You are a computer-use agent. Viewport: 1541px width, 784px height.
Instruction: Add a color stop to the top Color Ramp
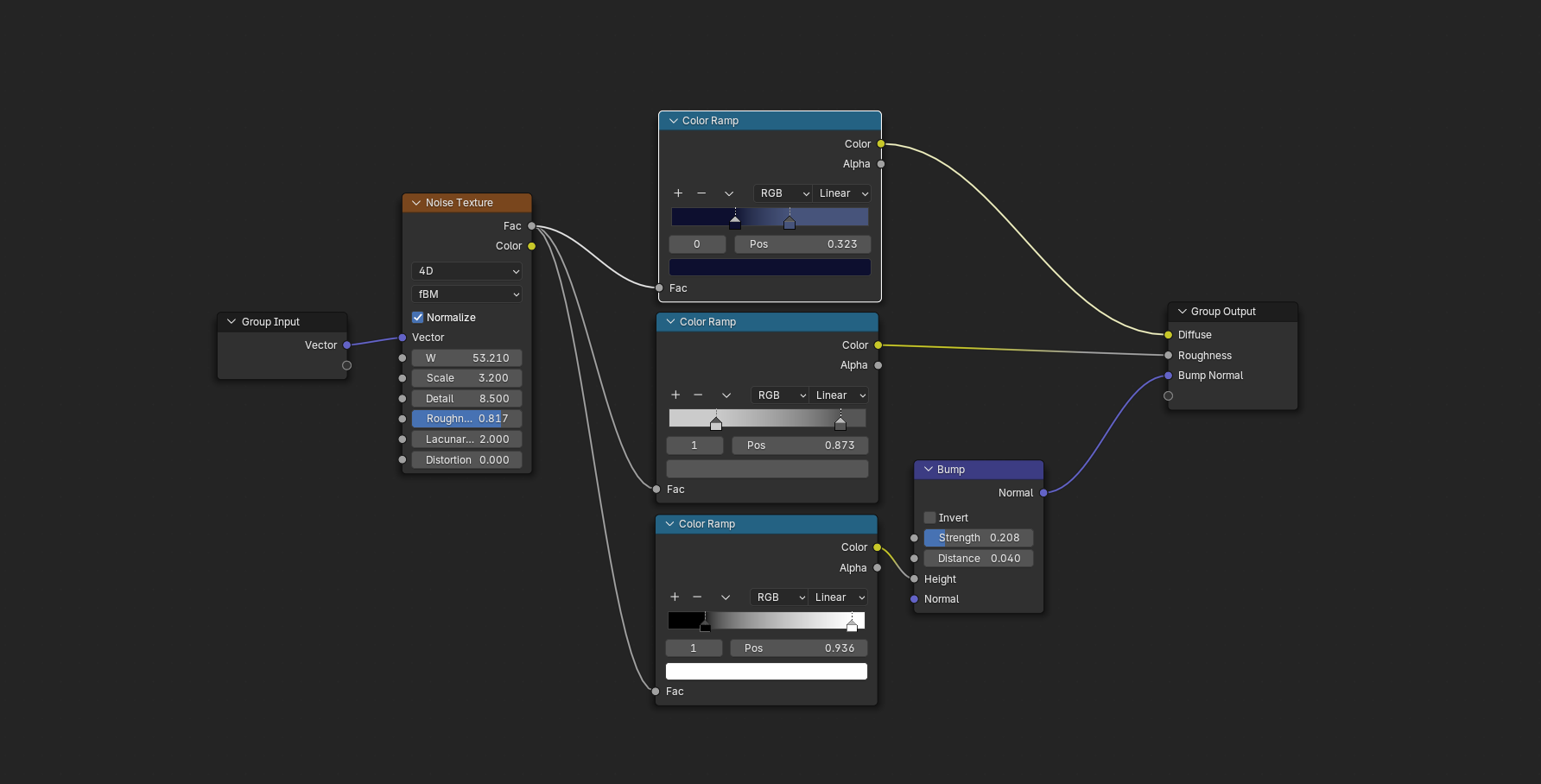(678, 193)
